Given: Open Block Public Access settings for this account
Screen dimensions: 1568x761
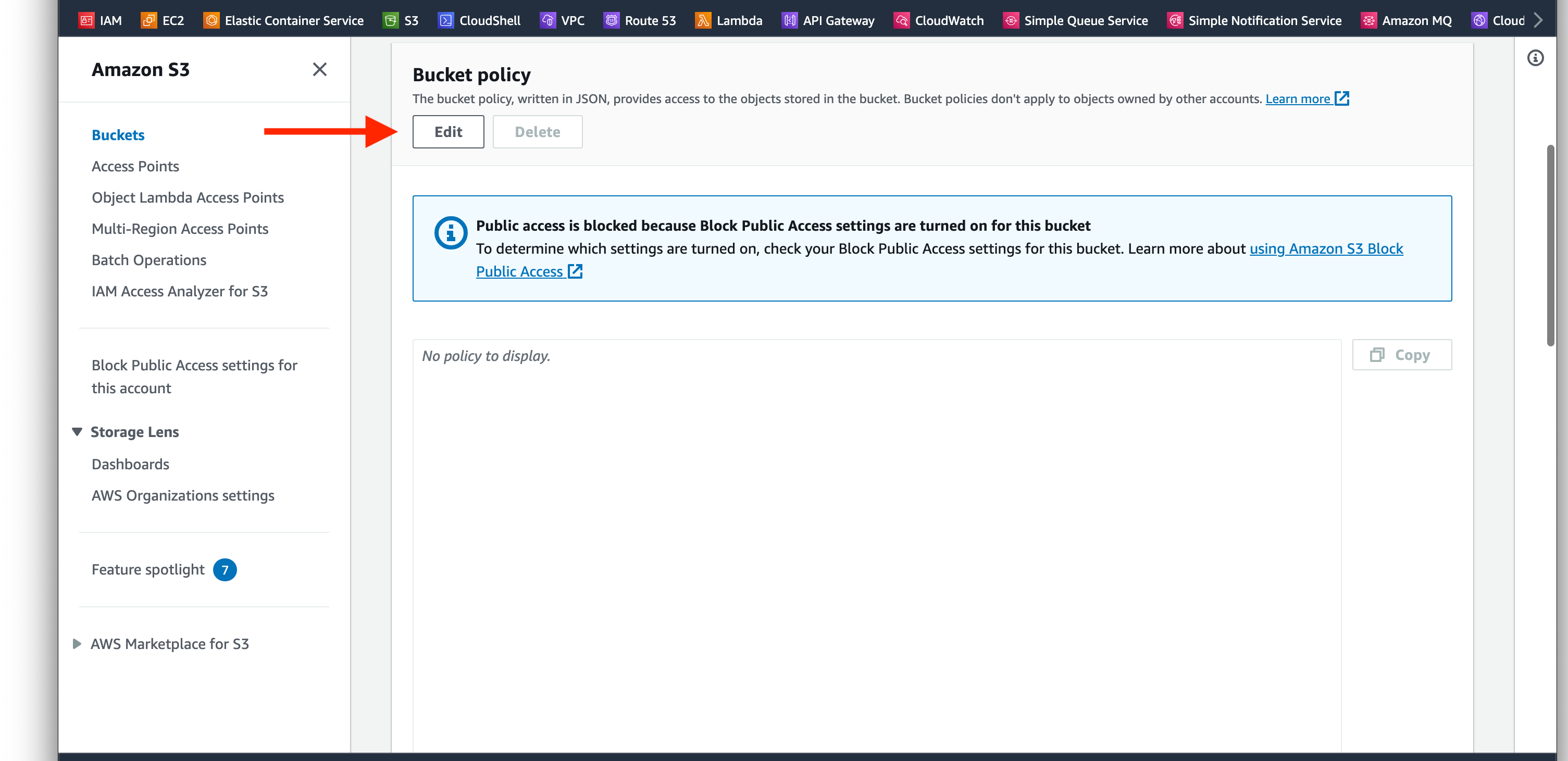Looking at the screenshot, I should [x=194, y=376].
